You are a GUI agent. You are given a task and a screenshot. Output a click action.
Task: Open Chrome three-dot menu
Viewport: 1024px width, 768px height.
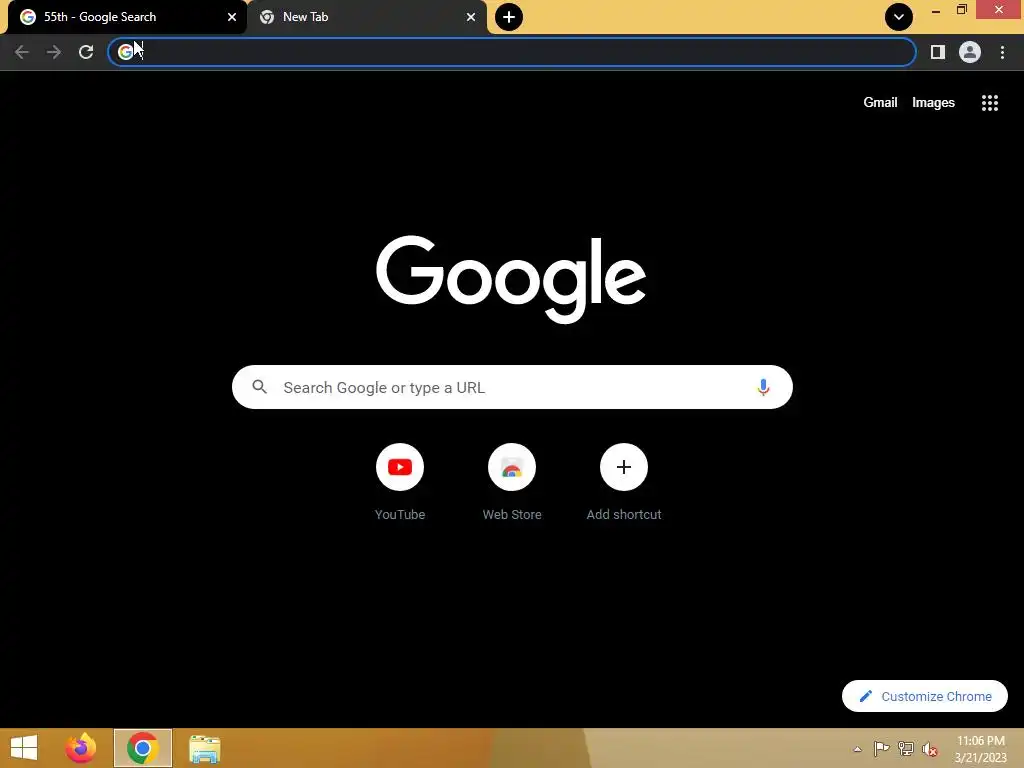tap(1002, 52)
